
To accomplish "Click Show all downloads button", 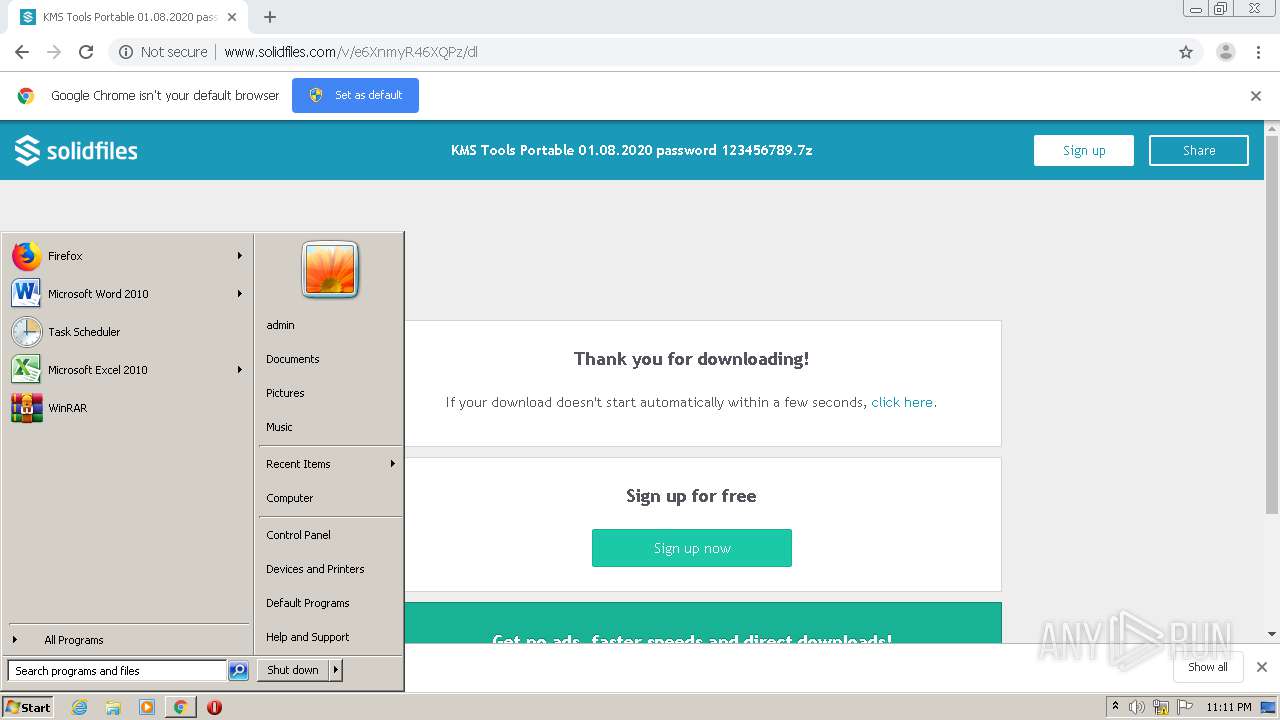I will coord(1208,667).
